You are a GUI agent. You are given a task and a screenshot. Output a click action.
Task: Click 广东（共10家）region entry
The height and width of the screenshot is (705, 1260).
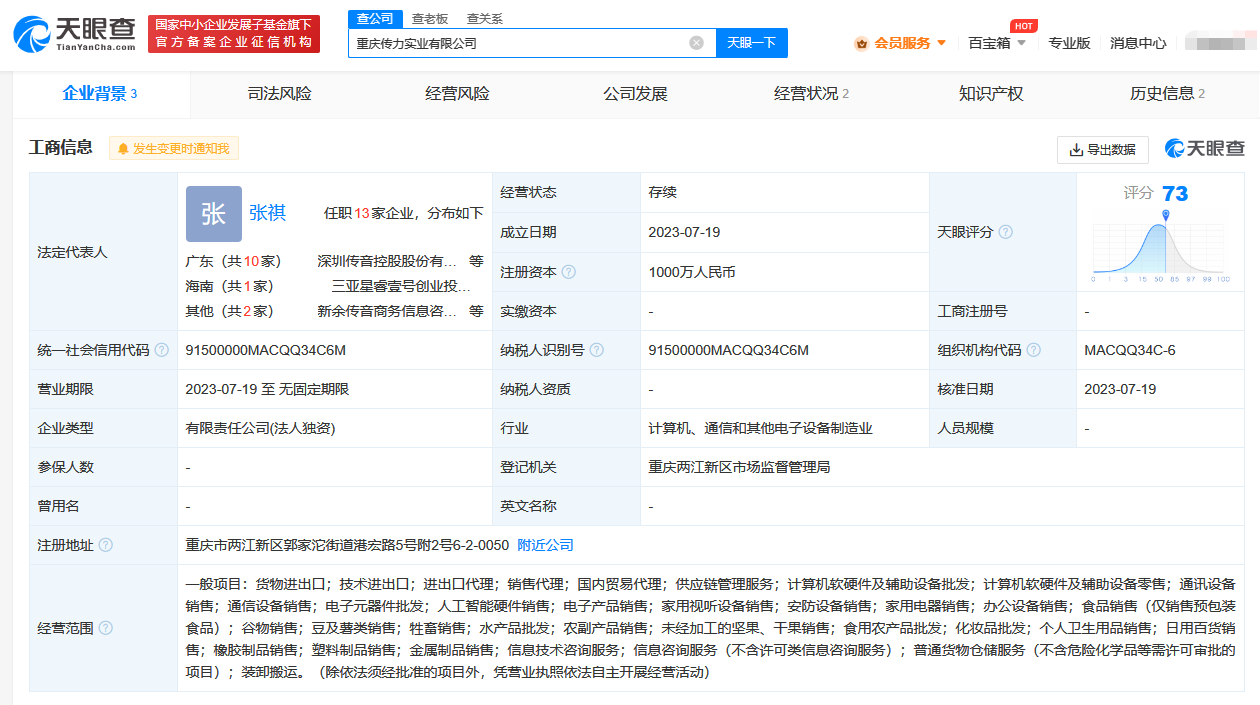coord(233,261)
